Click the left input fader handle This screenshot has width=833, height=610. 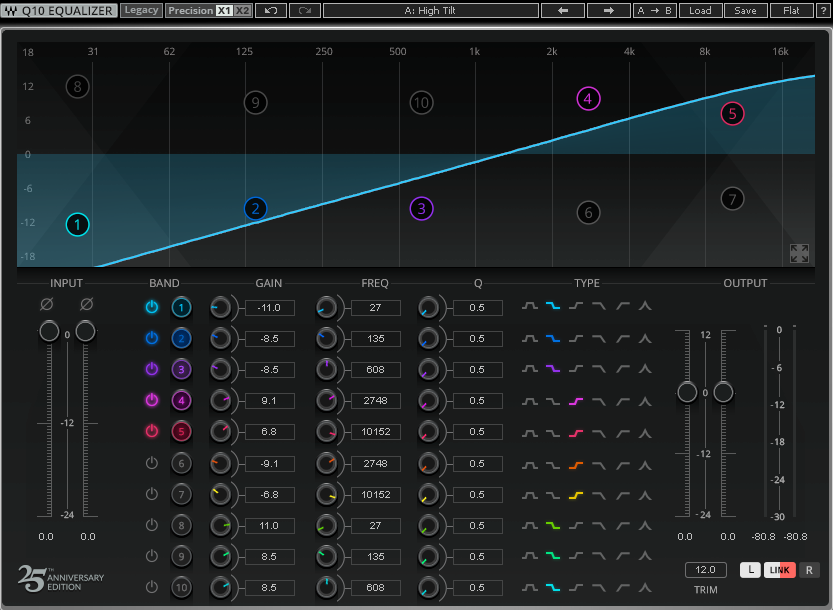point(49,331)
